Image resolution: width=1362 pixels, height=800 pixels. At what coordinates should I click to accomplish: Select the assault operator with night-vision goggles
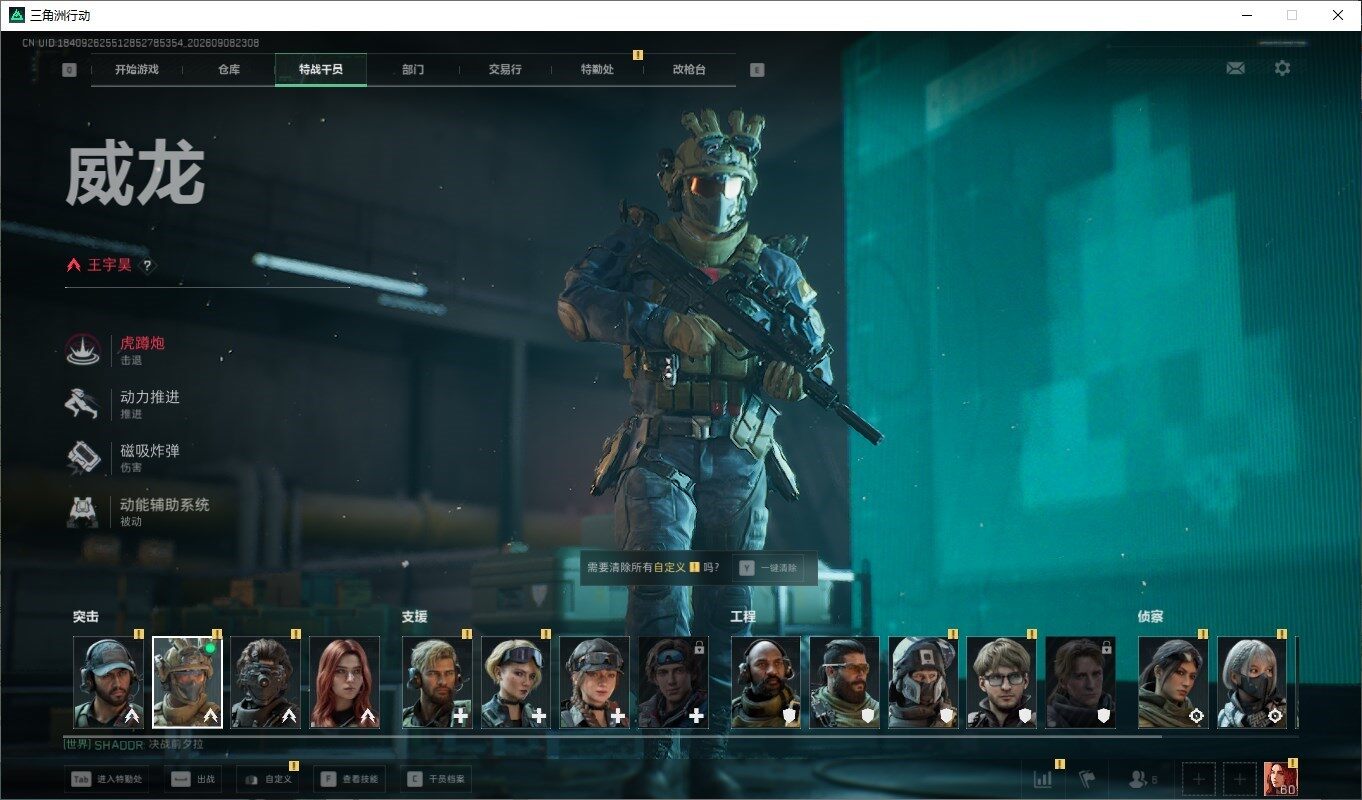click(266, 682)
